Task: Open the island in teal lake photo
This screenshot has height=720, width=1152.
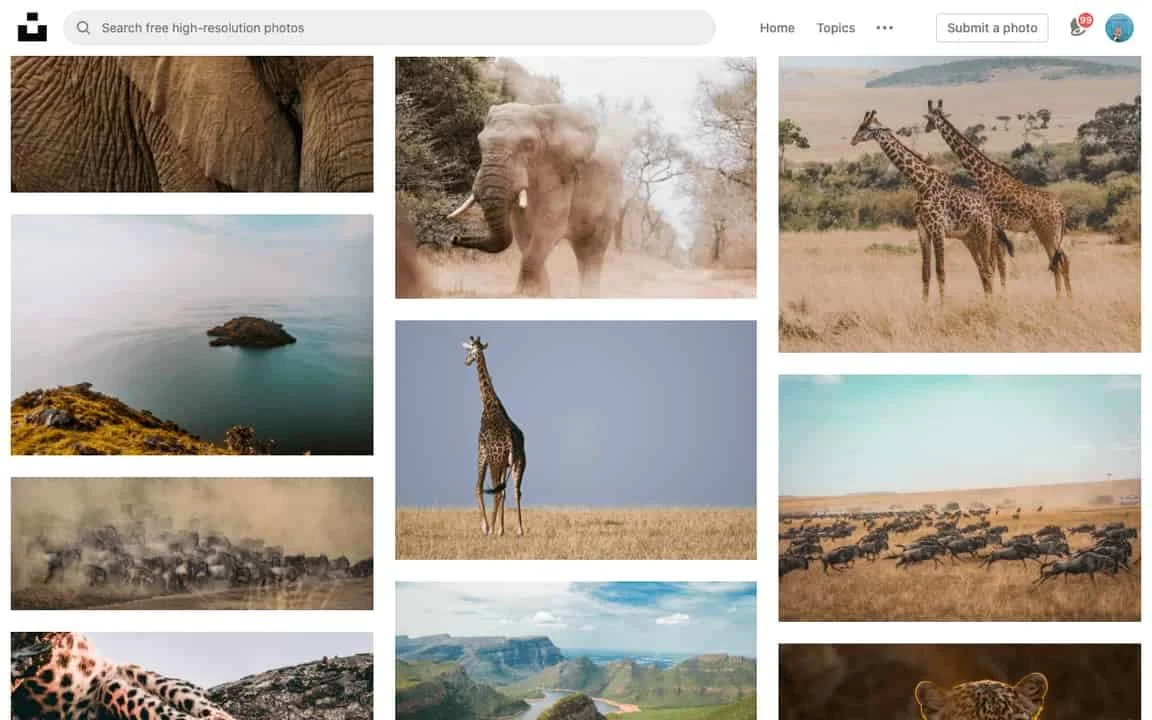Action: pos(192,335)
